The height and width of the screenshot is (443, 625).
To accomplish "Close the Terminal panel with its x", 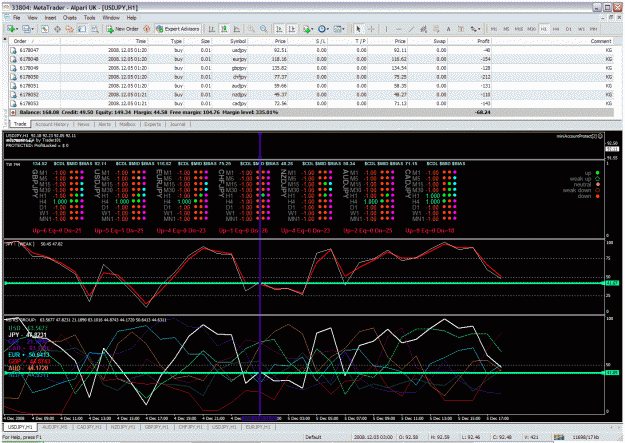I will coord(5,39).
